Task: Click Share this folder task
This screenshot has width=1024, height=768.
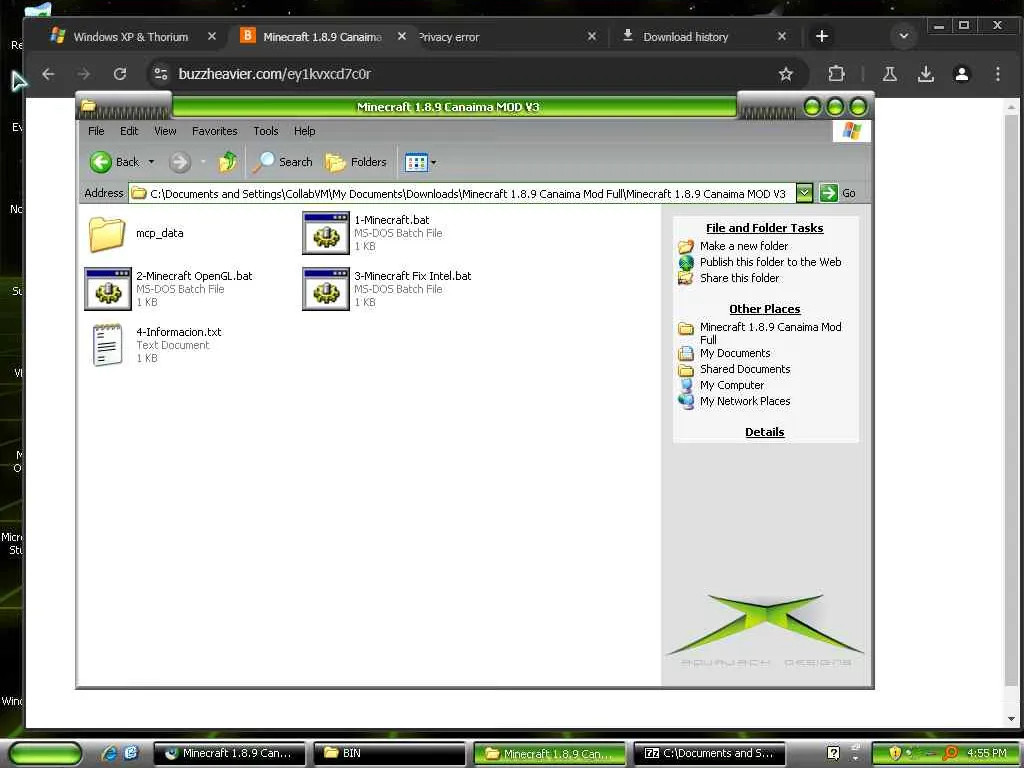Action: (x=739, y=278)
